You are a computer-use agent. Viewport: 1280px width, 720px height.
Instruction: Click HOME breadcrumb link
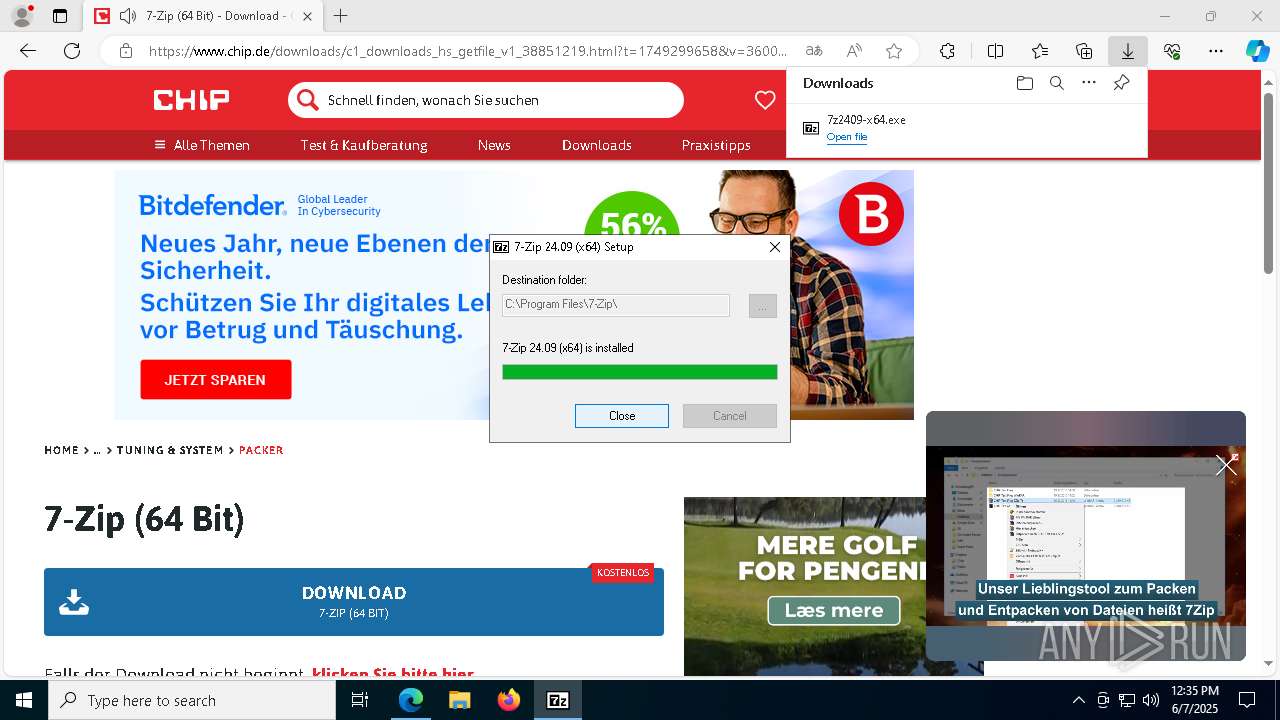61,450
